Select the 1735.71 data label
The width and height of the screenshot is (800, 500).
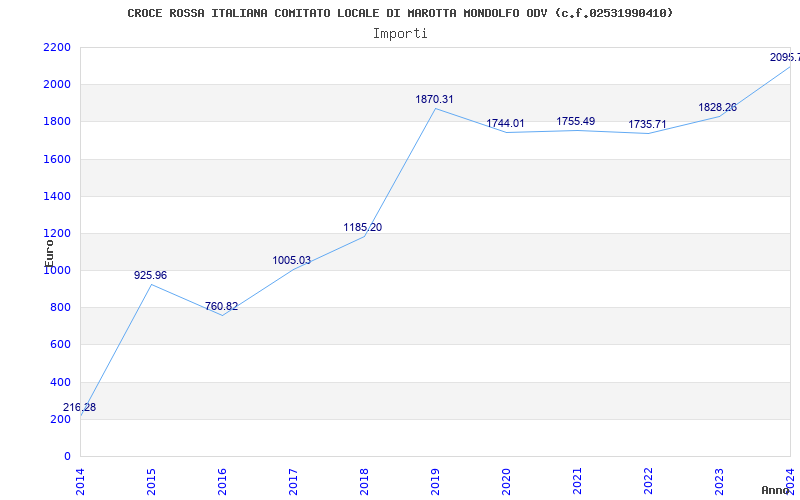[647, 124]
